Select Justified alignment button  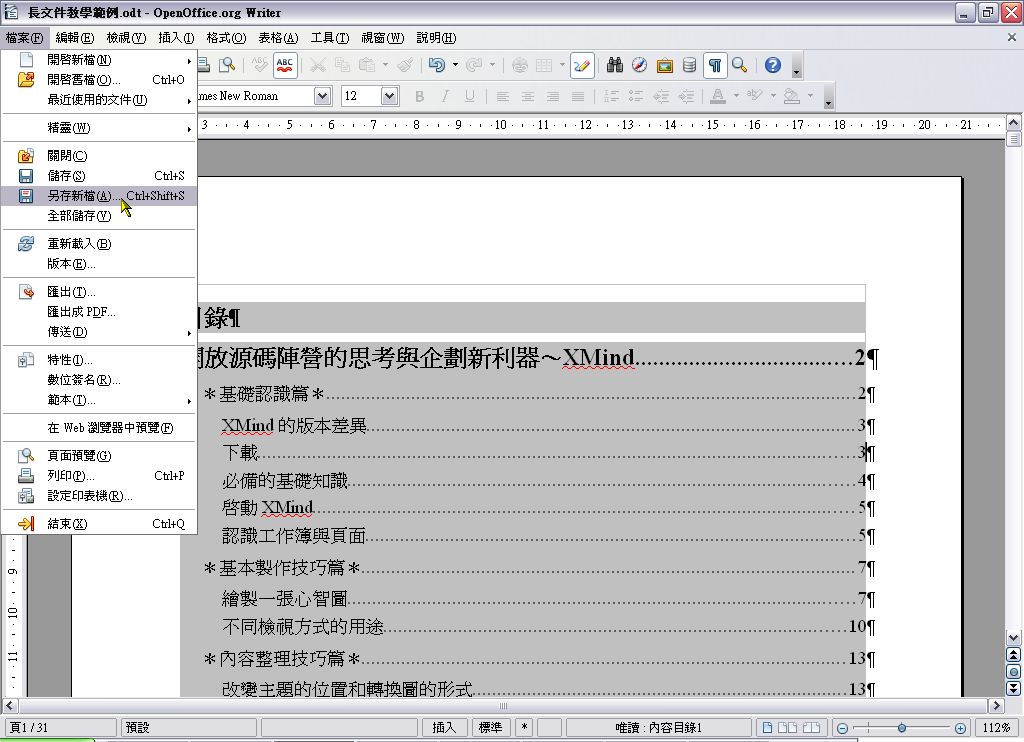[x=578, y=97]
